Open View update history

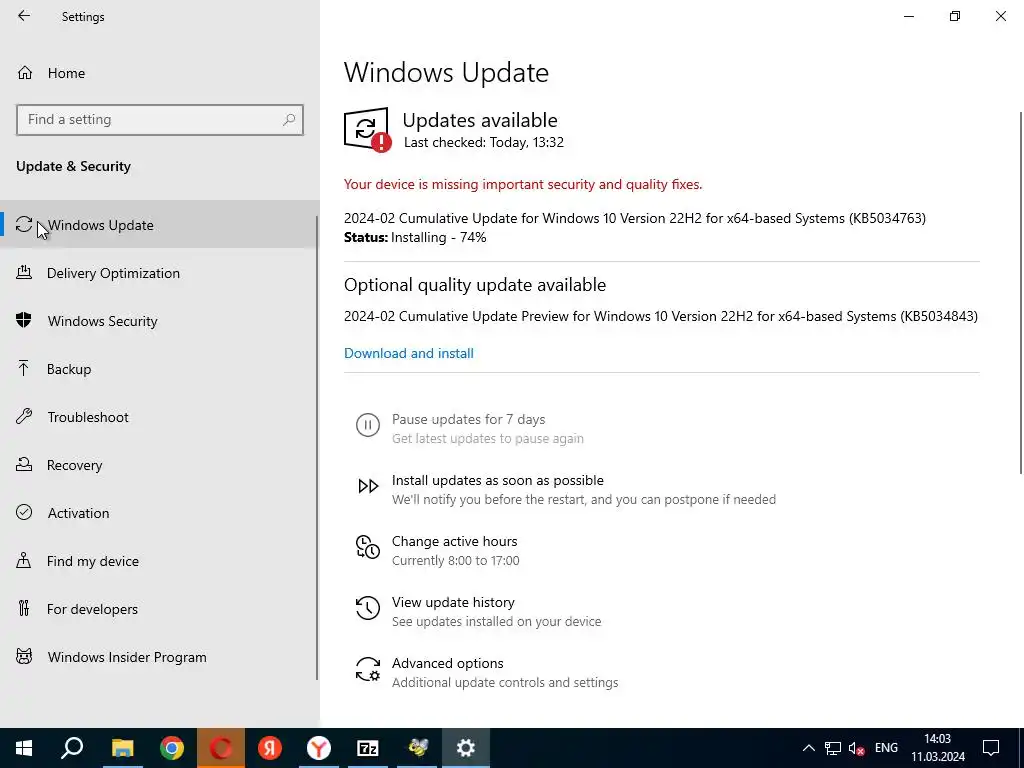click(x=453, y=602)
